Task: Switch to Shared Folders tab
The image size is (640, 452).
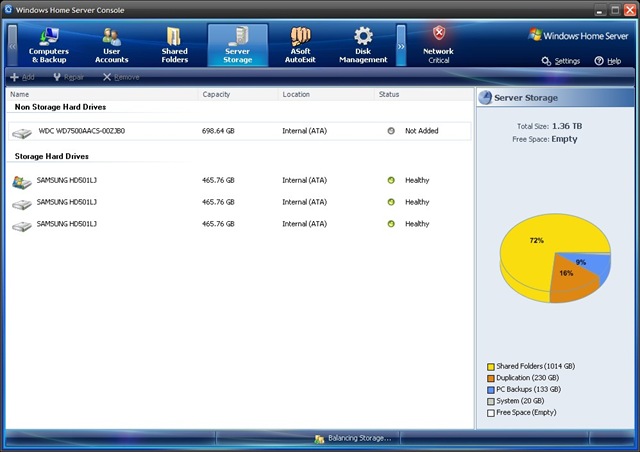Action: [174, 45]
